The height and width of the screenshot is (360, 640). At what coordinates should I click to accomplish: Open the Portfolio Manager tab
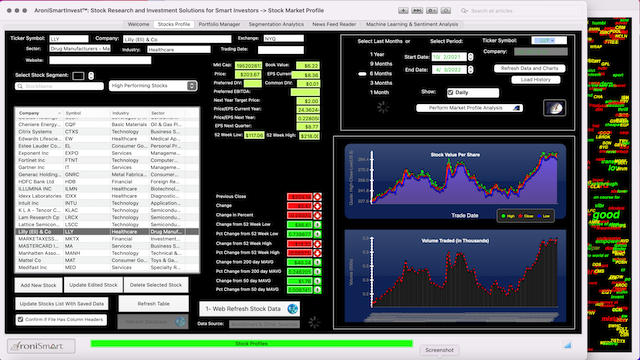[x=219, y=24]
